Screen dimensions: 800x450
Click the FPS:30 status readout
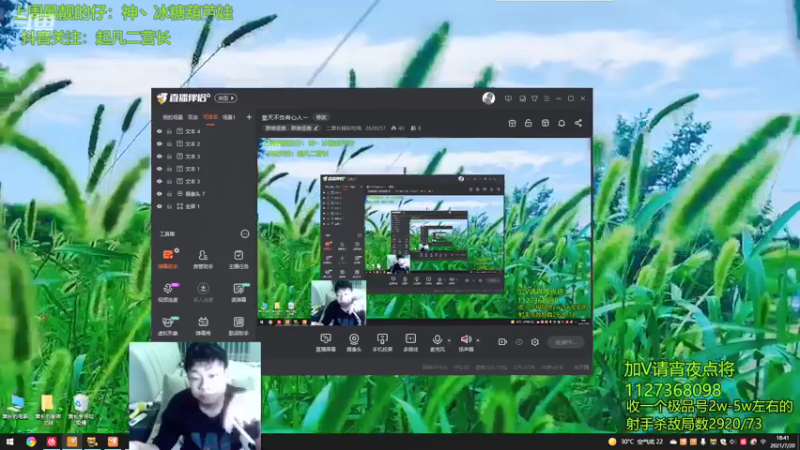(461, 367)
